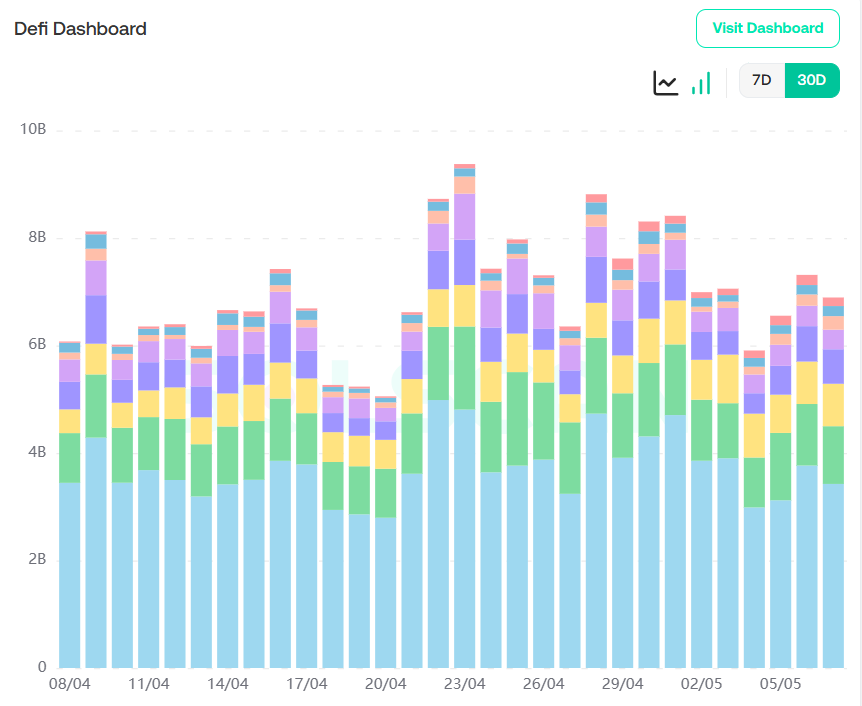Click light blue bottom segment of 29/04 bar

click(x=623, y=560)
